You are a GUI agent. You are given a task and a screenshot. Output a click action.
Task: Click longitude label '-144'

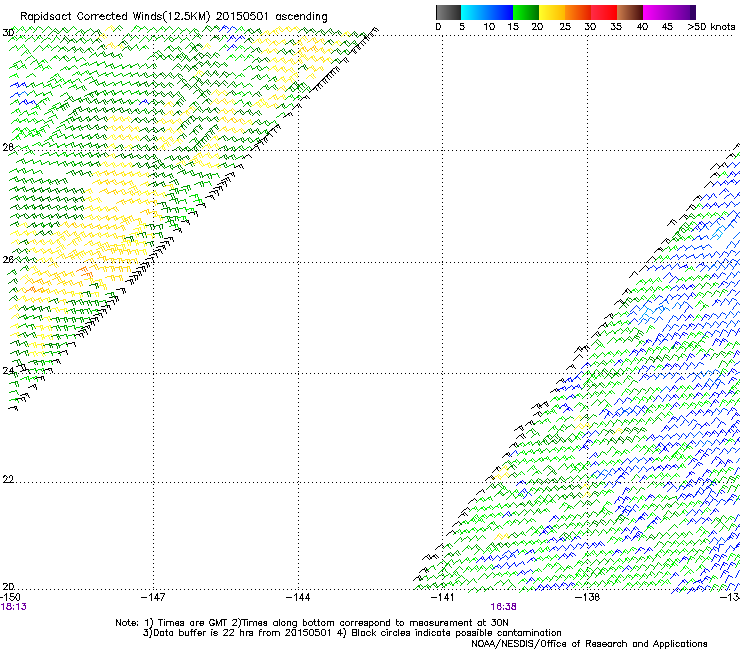tap(298, 597)
